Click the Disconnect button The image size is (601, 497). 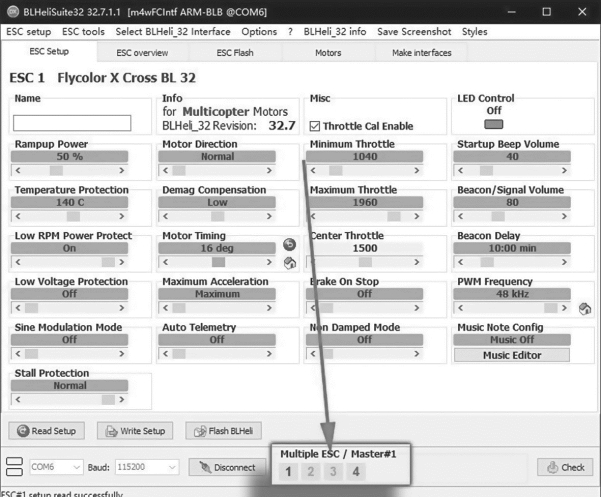click(227, 467)
